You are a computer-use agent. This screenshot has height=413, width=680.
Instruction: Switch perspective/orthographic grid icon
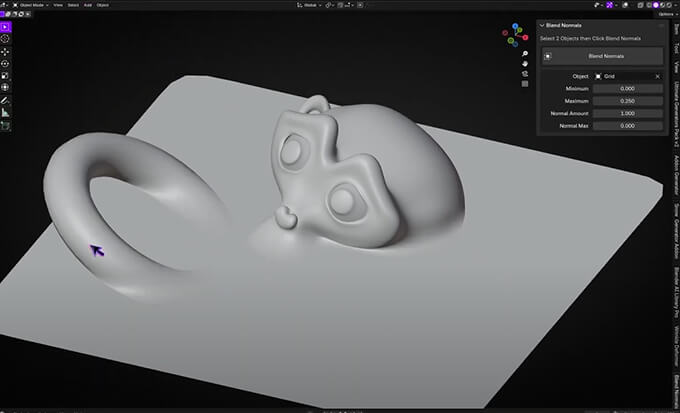point(525,84)
